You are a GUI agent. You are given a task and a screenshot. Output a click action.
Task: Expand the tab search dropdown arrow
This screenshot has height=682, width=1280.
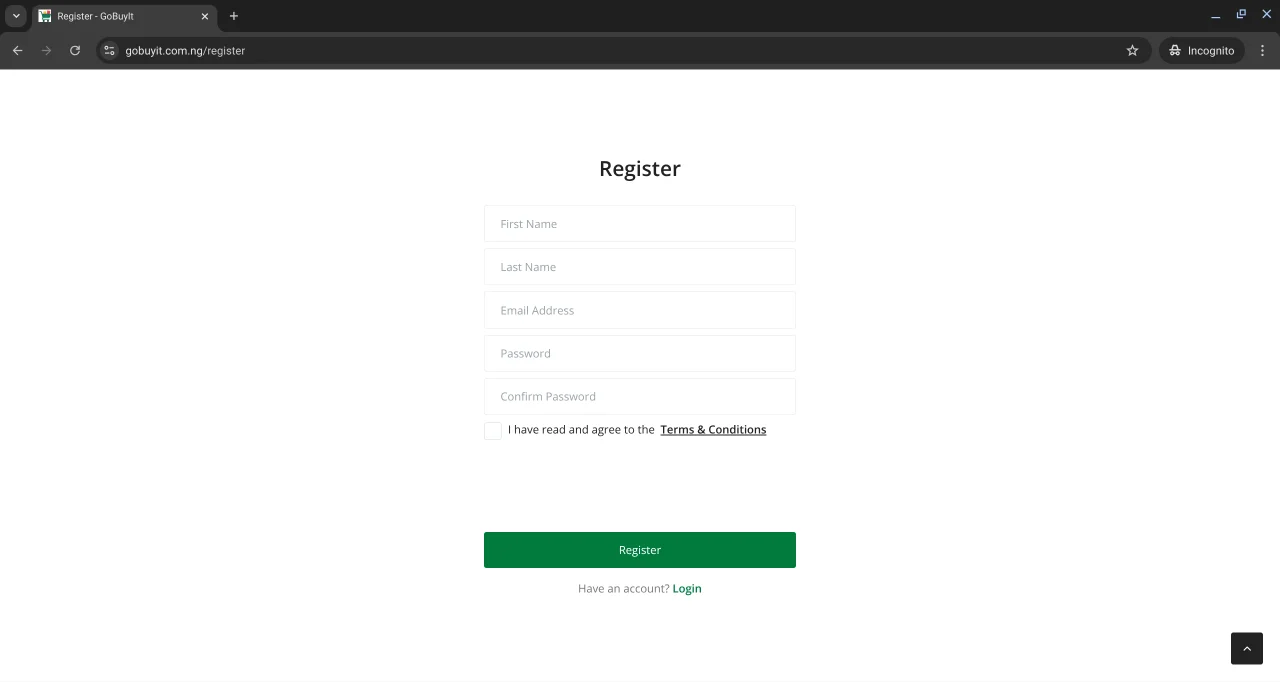[x=16, y=16]
